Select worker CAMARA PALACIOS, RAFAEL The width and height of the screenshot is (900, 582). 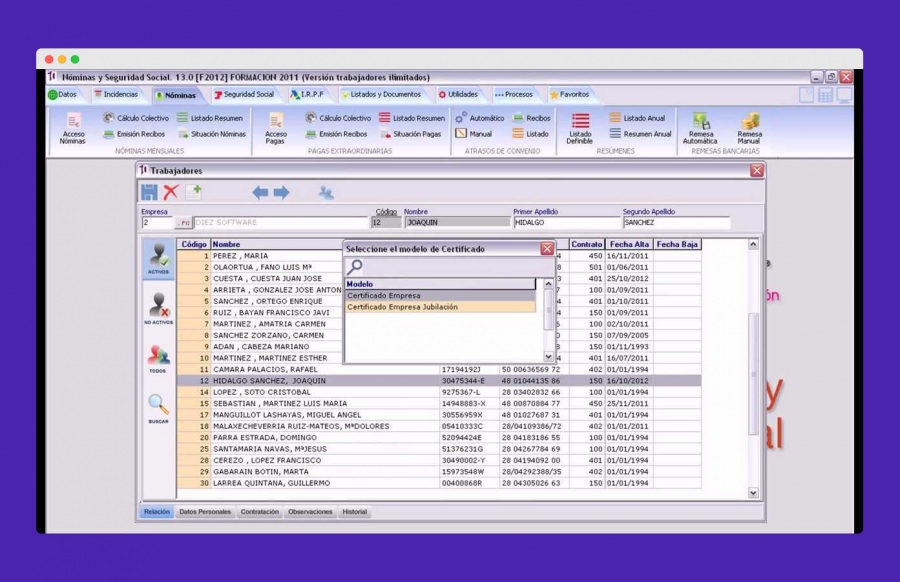tap(439, 370)
